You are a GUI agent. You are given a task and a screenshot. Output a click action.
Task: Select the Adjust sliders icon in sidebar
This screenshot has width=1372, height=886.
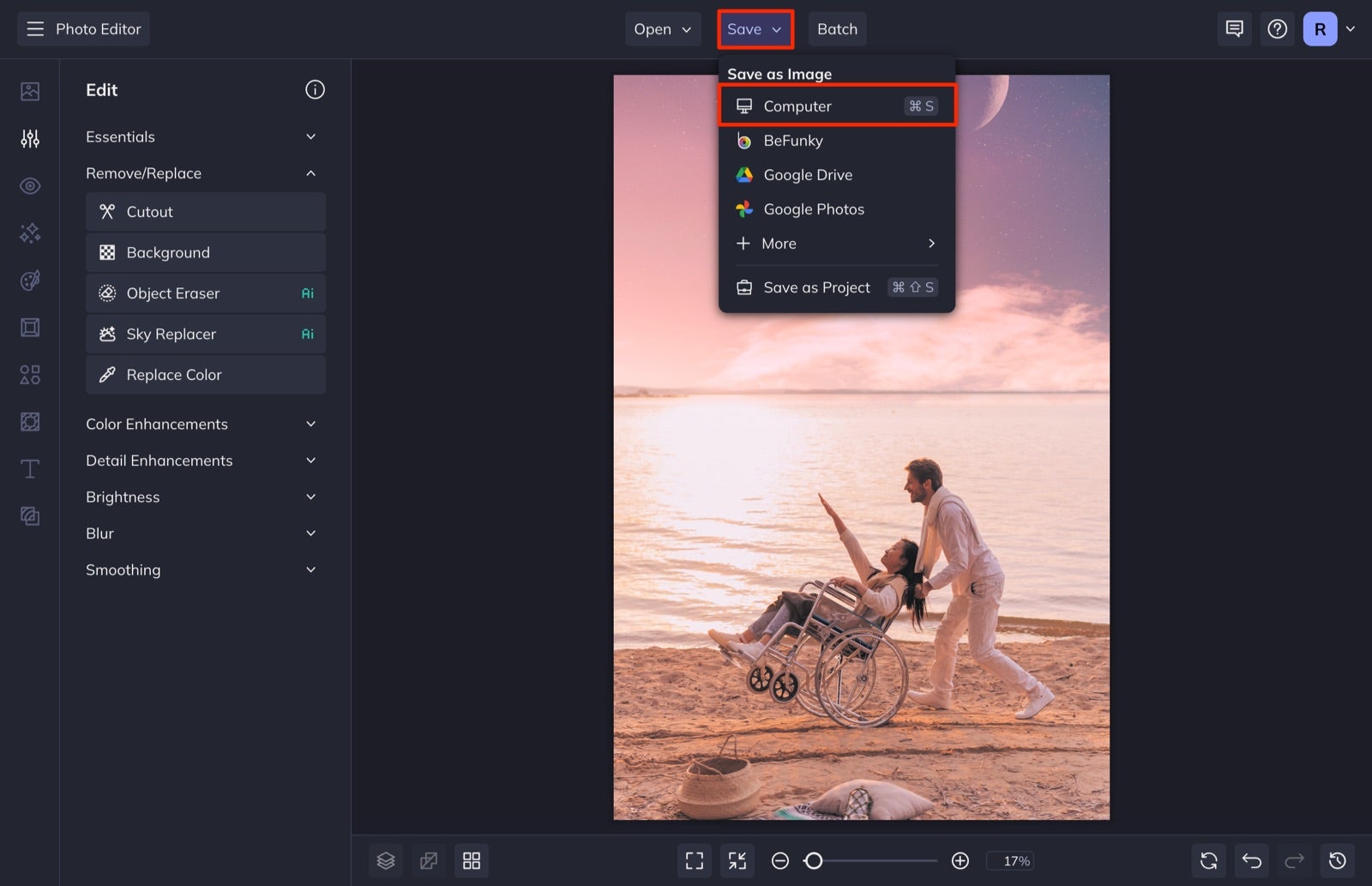tap(29, 138)
